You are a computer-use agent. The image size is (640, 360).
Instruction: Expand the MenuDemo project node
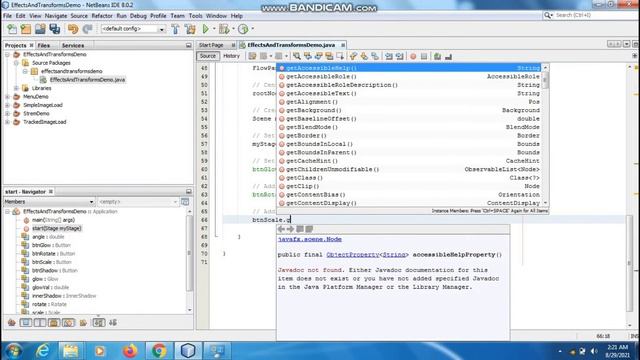pyautogui.click(x=7, y=97)
